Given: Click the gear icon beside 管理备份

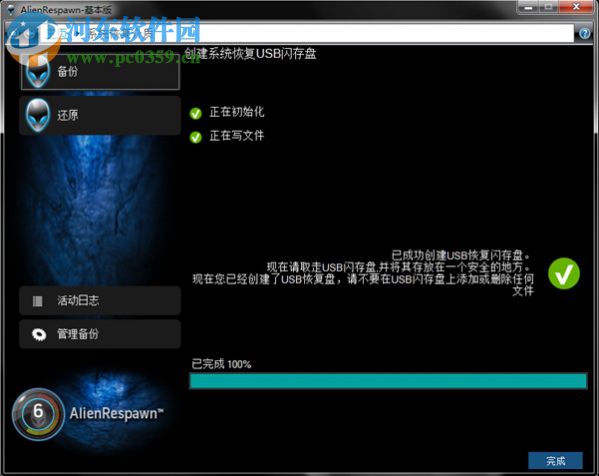Looking at the screenshot, I should [39, 335].
